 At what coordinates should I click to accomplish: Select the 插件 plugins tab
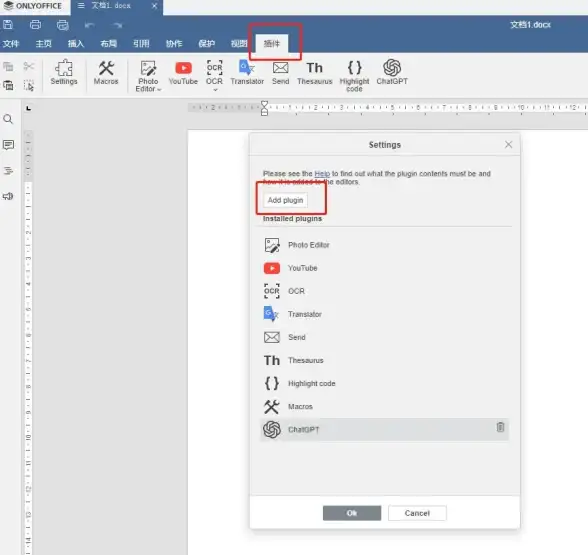pos(272,44)
